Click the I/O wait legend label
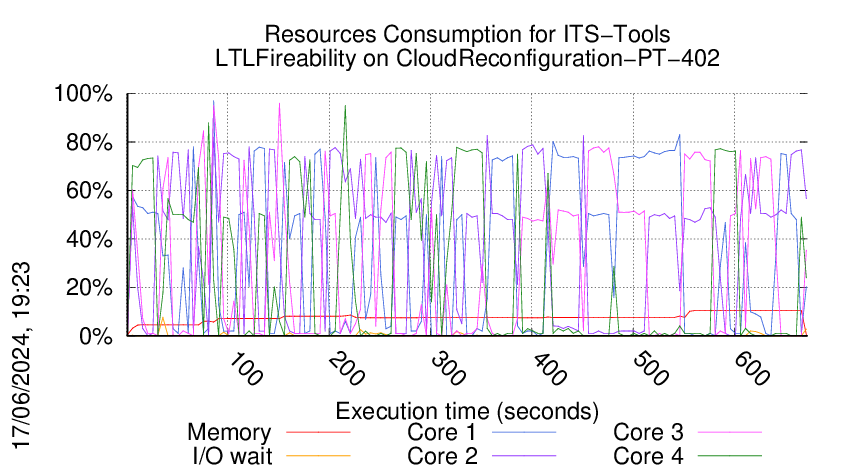Image resolution: width=850 pixels, height=475 pixels. pyautogui.click(x=232, y=456)
